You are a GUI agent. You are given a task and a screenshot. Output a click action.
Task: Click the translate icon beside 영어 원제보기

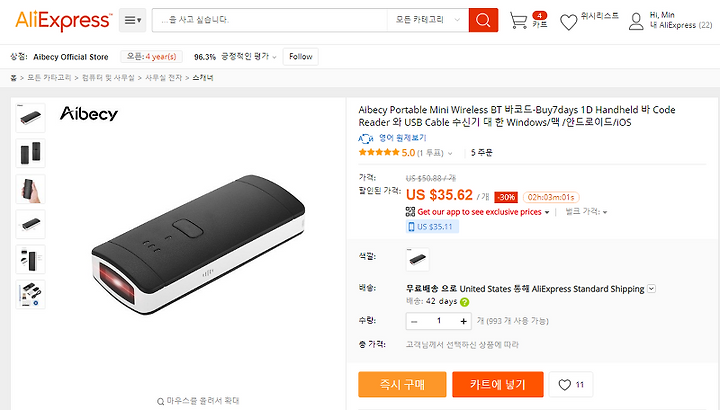tap(366, 138)
